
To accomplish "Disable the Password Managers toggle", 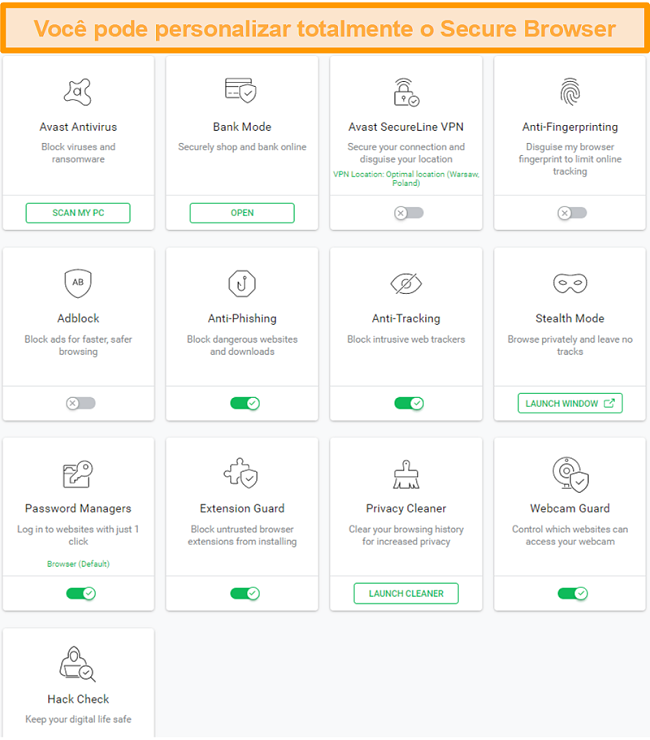I will tap(81, 593).
